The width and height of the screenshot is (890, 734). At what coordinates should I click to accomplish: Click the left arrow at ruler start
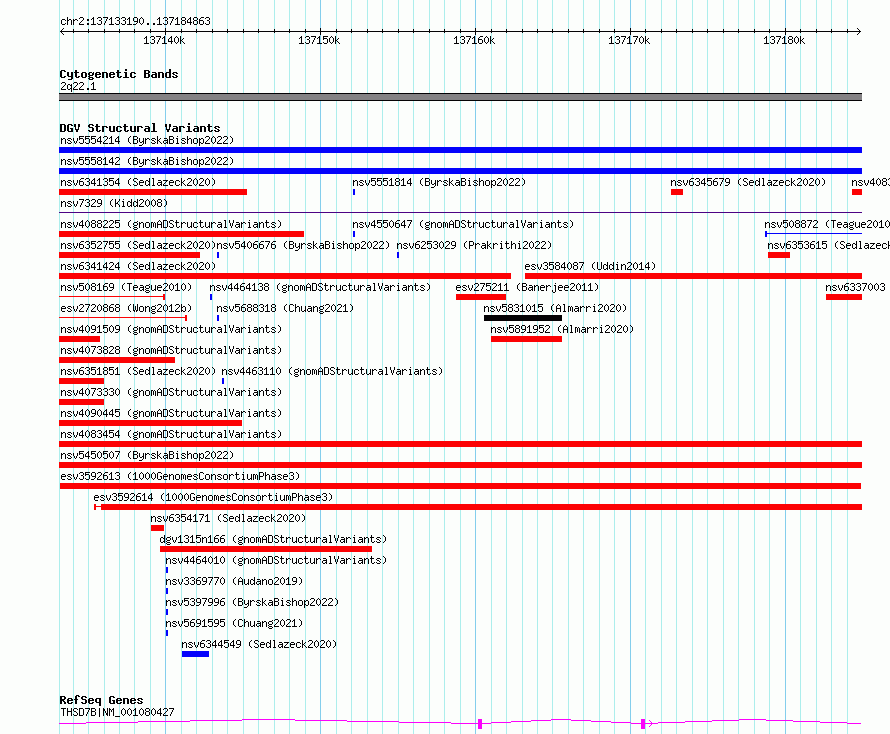pos(62,31)
